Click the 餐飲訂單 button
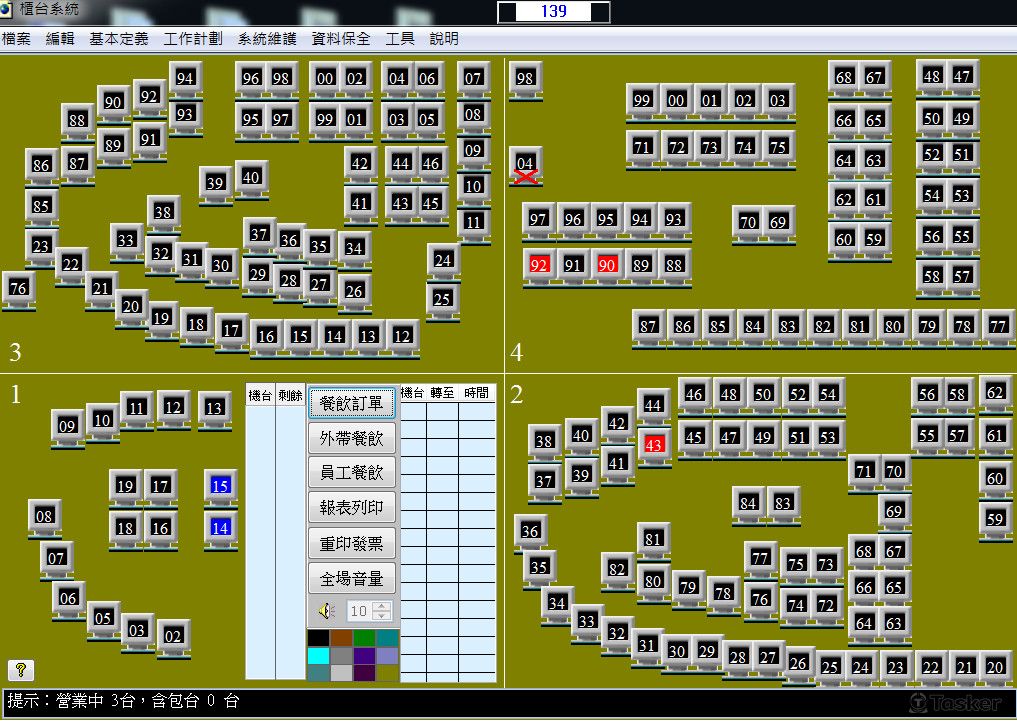Image resolution: width=1017 pixels, height=723 pixels. pos(352,403)
